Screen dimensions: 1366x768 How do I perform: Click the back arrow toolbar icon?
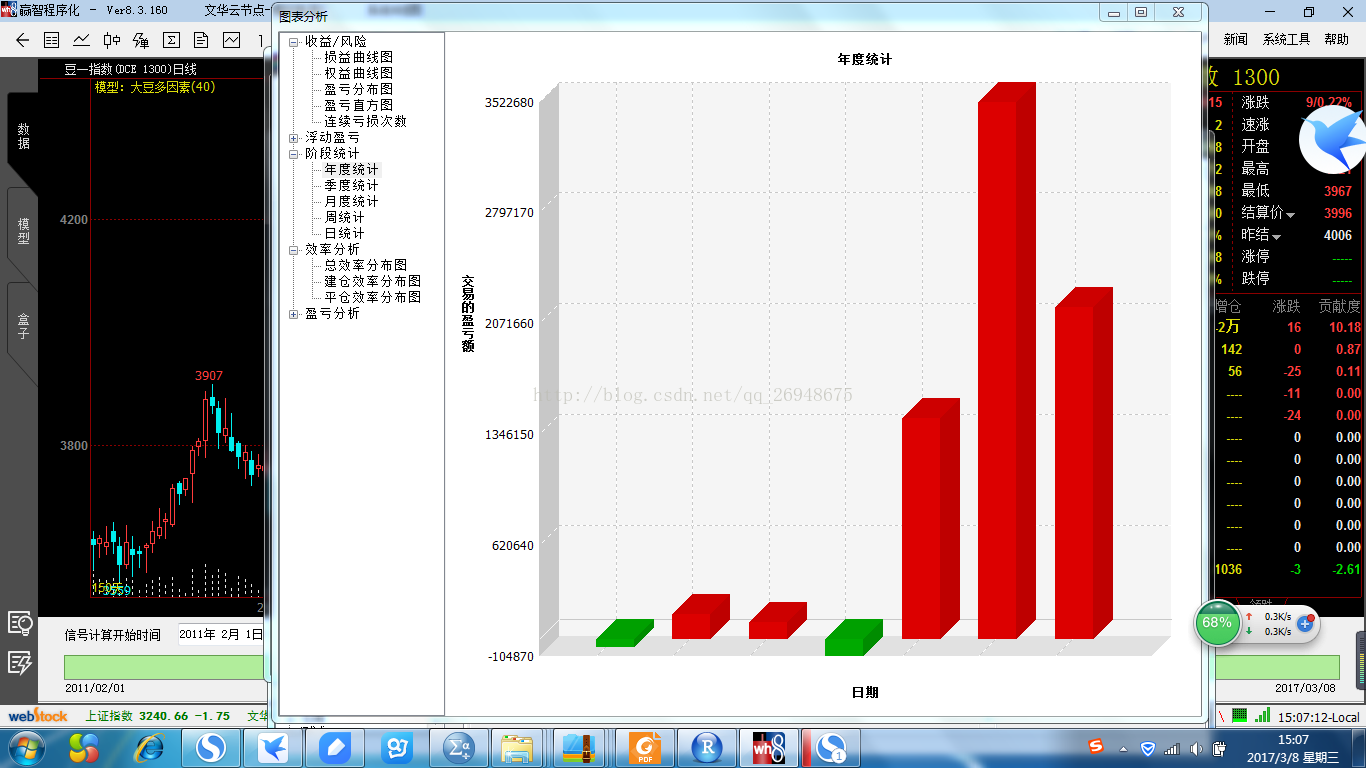click(23, 40)
